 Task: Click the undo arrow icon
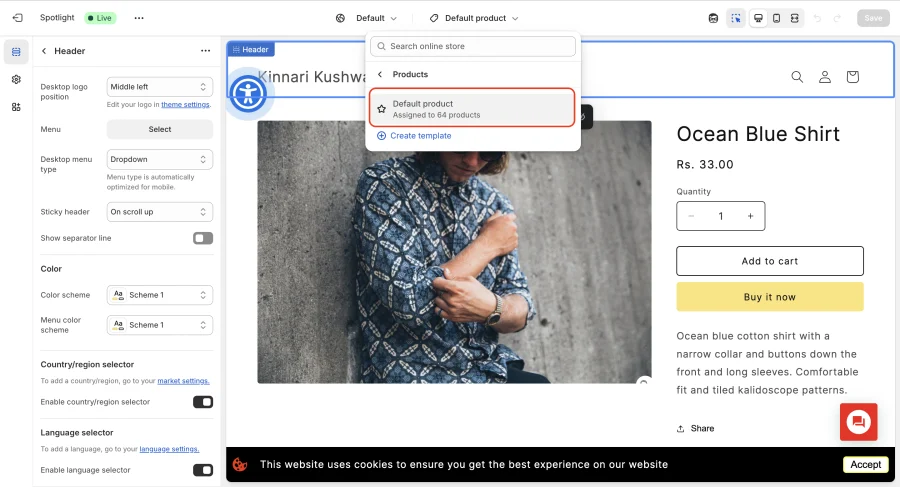[817, 18]
